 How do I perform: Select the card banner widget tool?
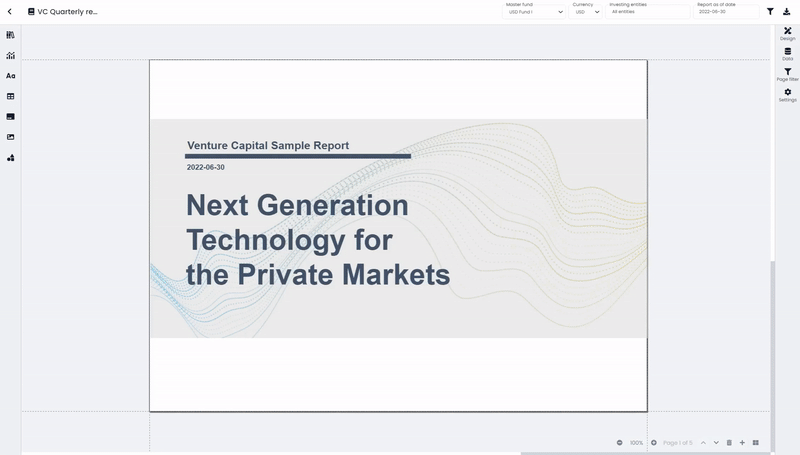[10, 116]
